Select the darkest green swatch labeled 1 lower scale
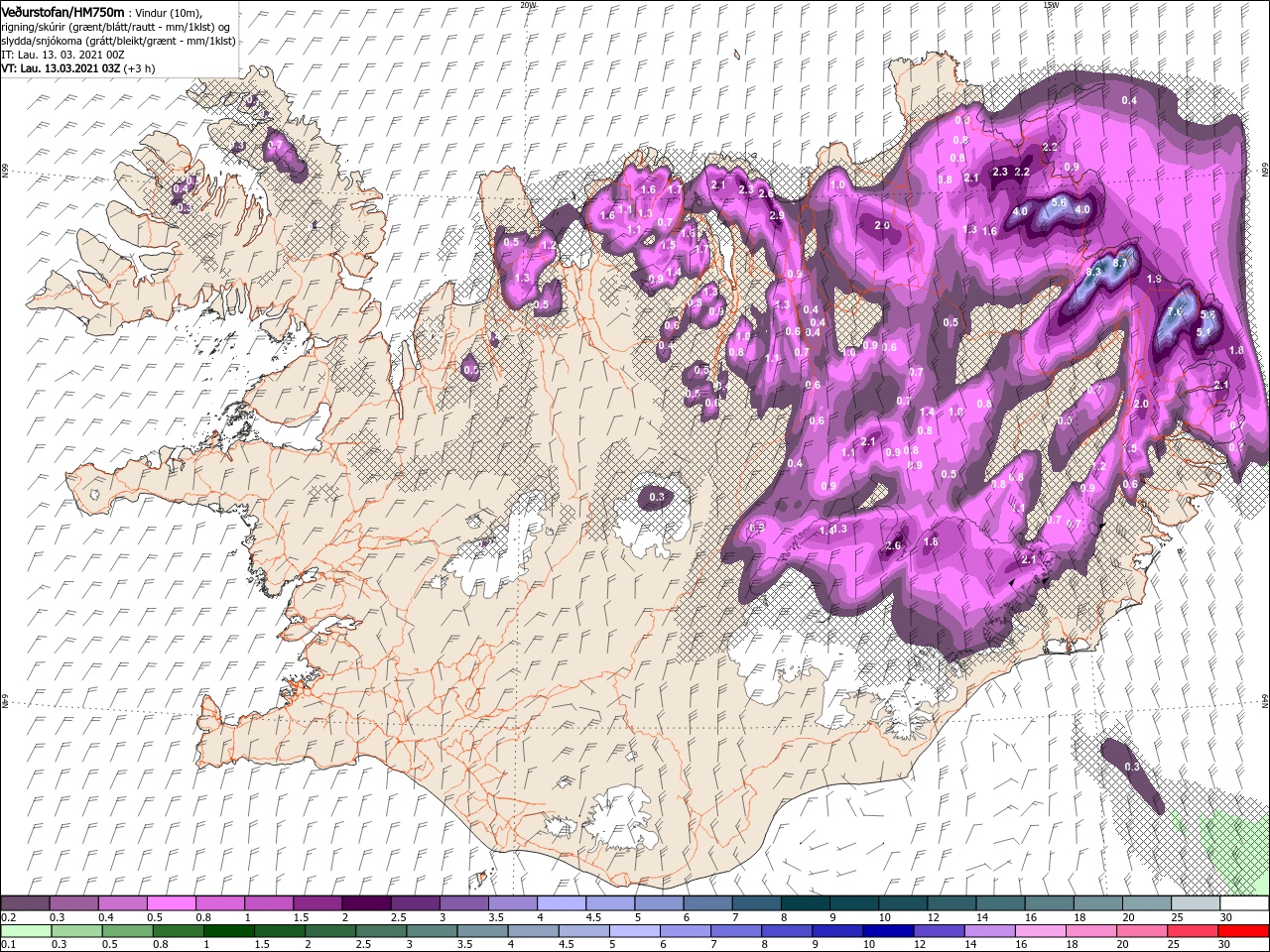Screen dimensions: 1270x952 point(229,930)
